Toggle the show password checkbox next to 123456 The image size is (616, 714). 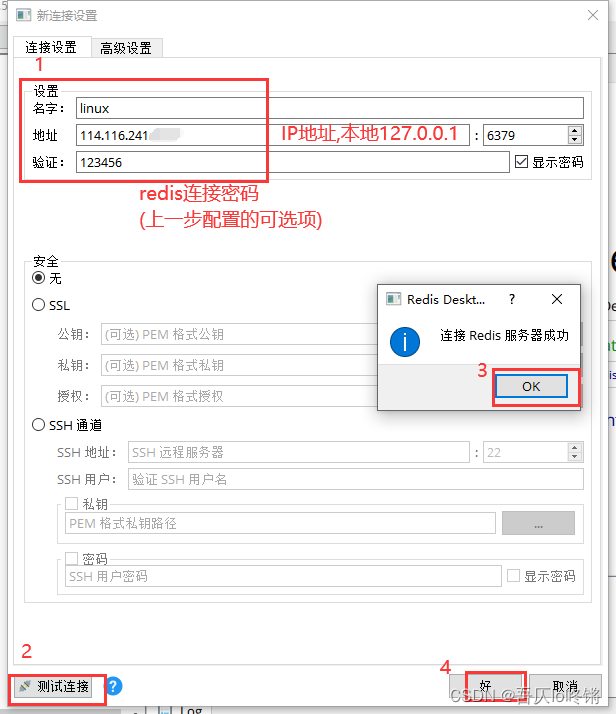[x=521, y=162]
